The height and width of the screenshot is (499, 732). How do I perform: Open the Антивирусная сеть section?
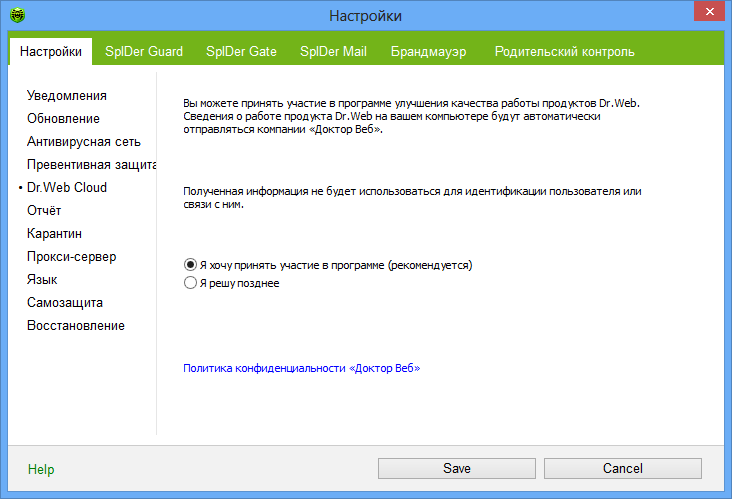[84, 141]
